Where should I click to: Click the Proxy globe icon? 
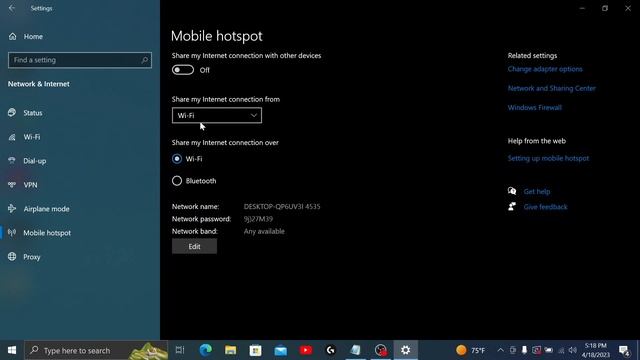coord(12,257)
